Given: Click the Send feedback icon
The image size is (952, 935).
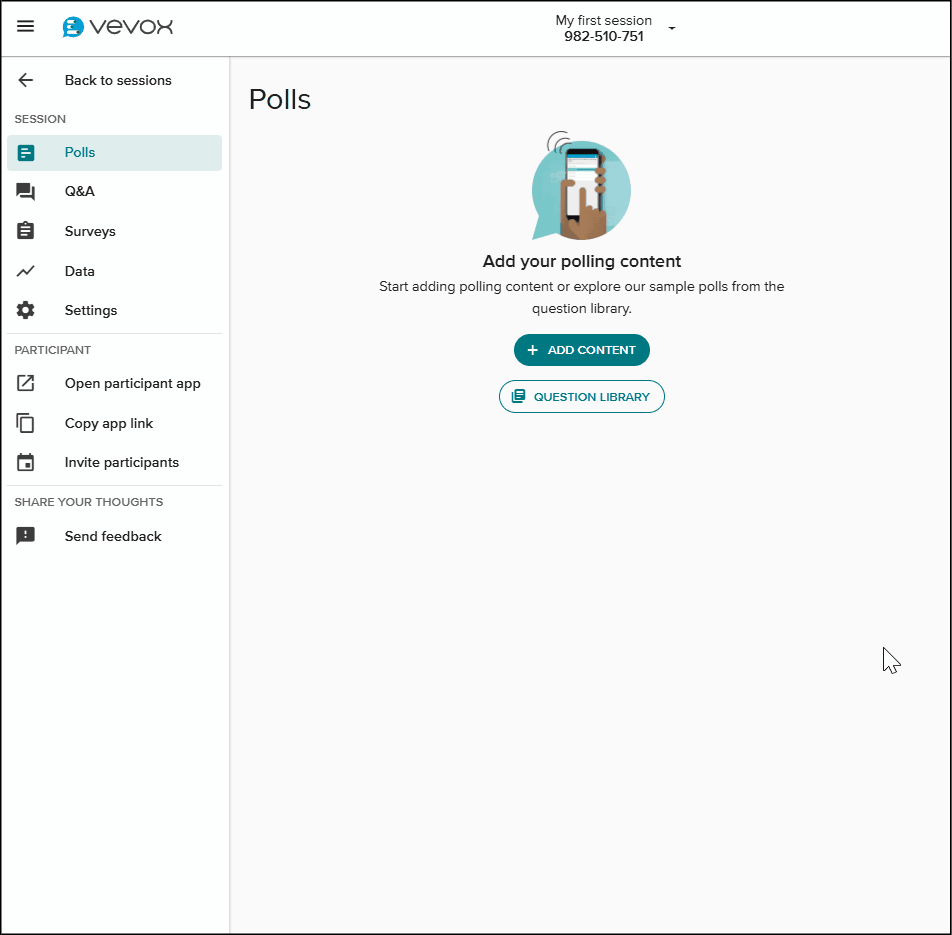Looking at the screenshot, I should (26, 536).
